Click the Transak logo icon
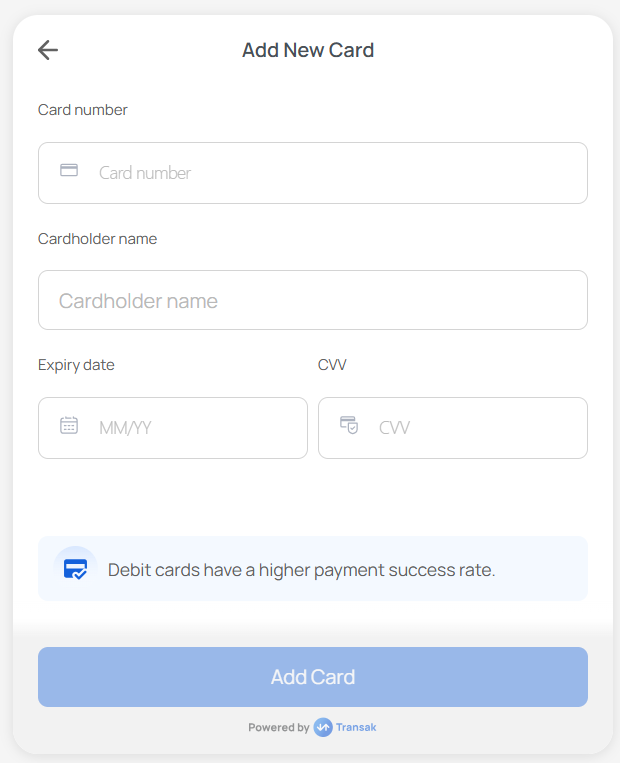Image resolution: width=620 pixels, height=763 pixels. (323, 727)
